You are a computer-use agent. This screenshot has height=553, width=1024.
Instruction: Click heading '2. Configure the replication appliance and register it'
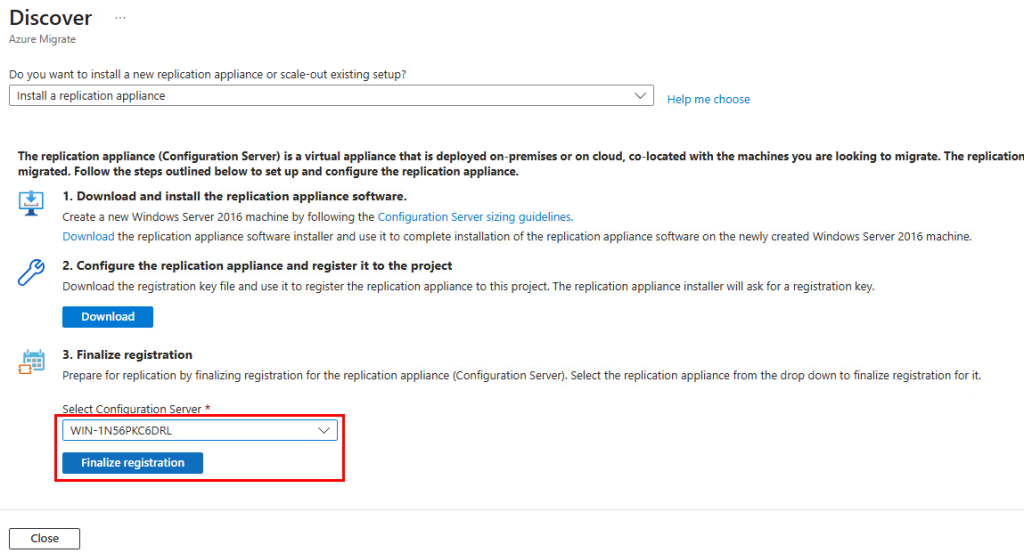(257, 266)
